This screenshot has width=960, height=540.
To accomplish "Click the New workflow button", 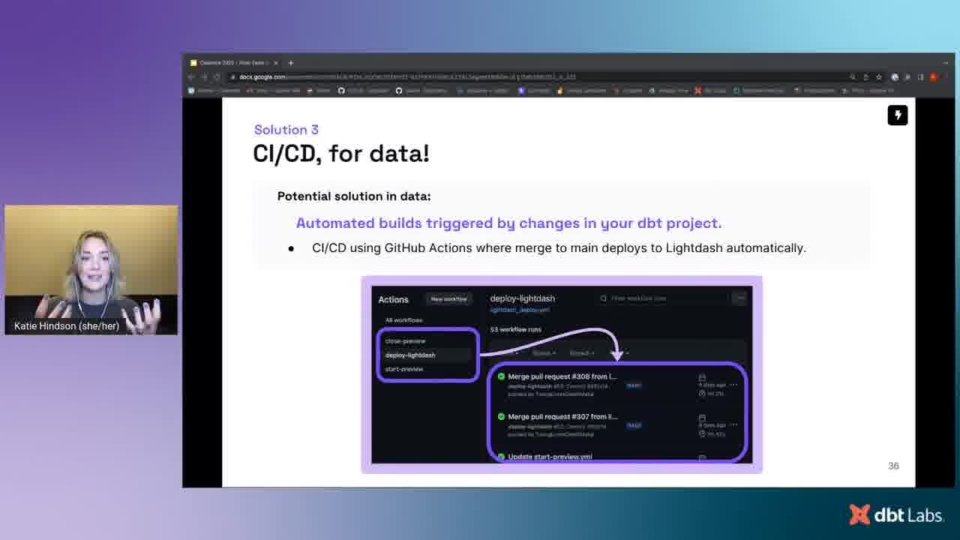I will pos(449,299).
